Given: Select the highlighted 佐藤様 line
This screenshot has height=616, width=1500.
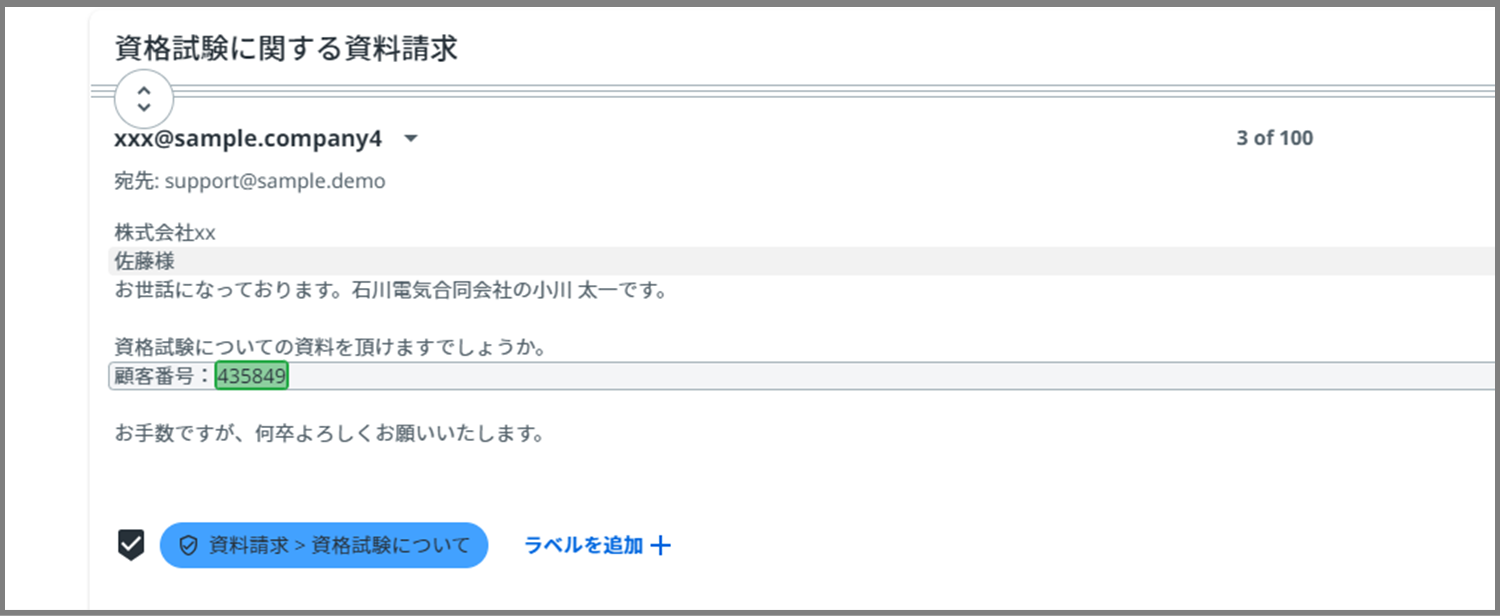Looking at the screenshot, I should click(x=802, y=261).
